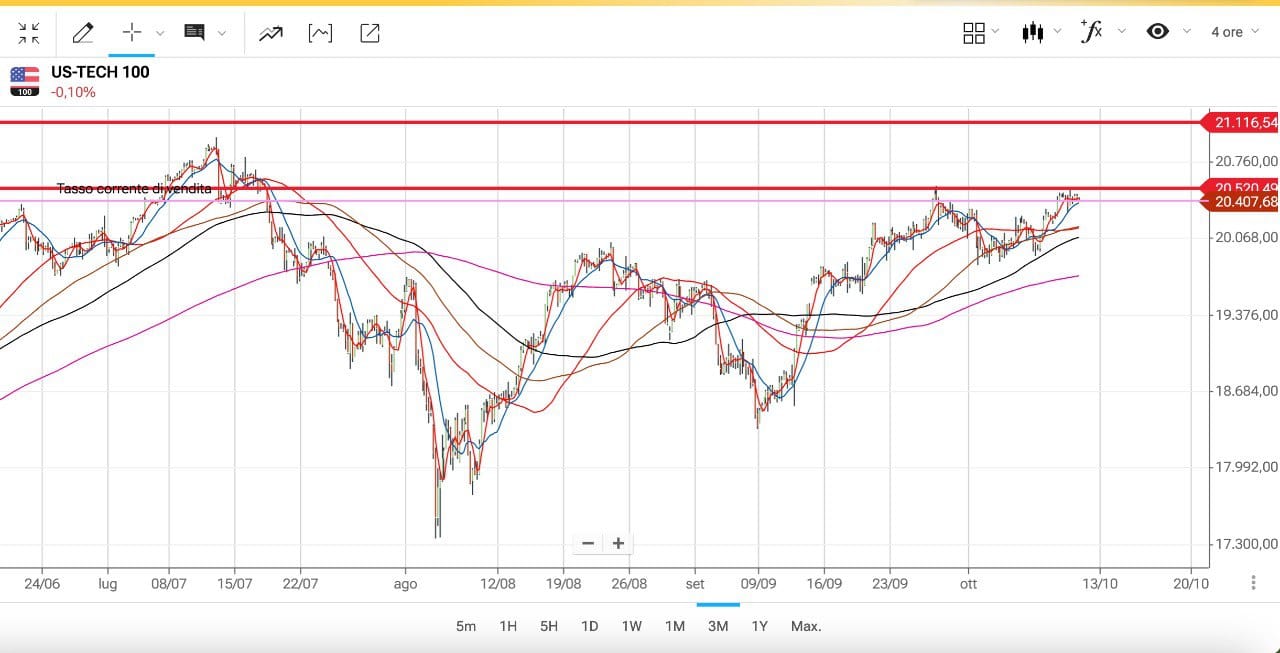Zoom out with the minus button

(x=588, y=543)
